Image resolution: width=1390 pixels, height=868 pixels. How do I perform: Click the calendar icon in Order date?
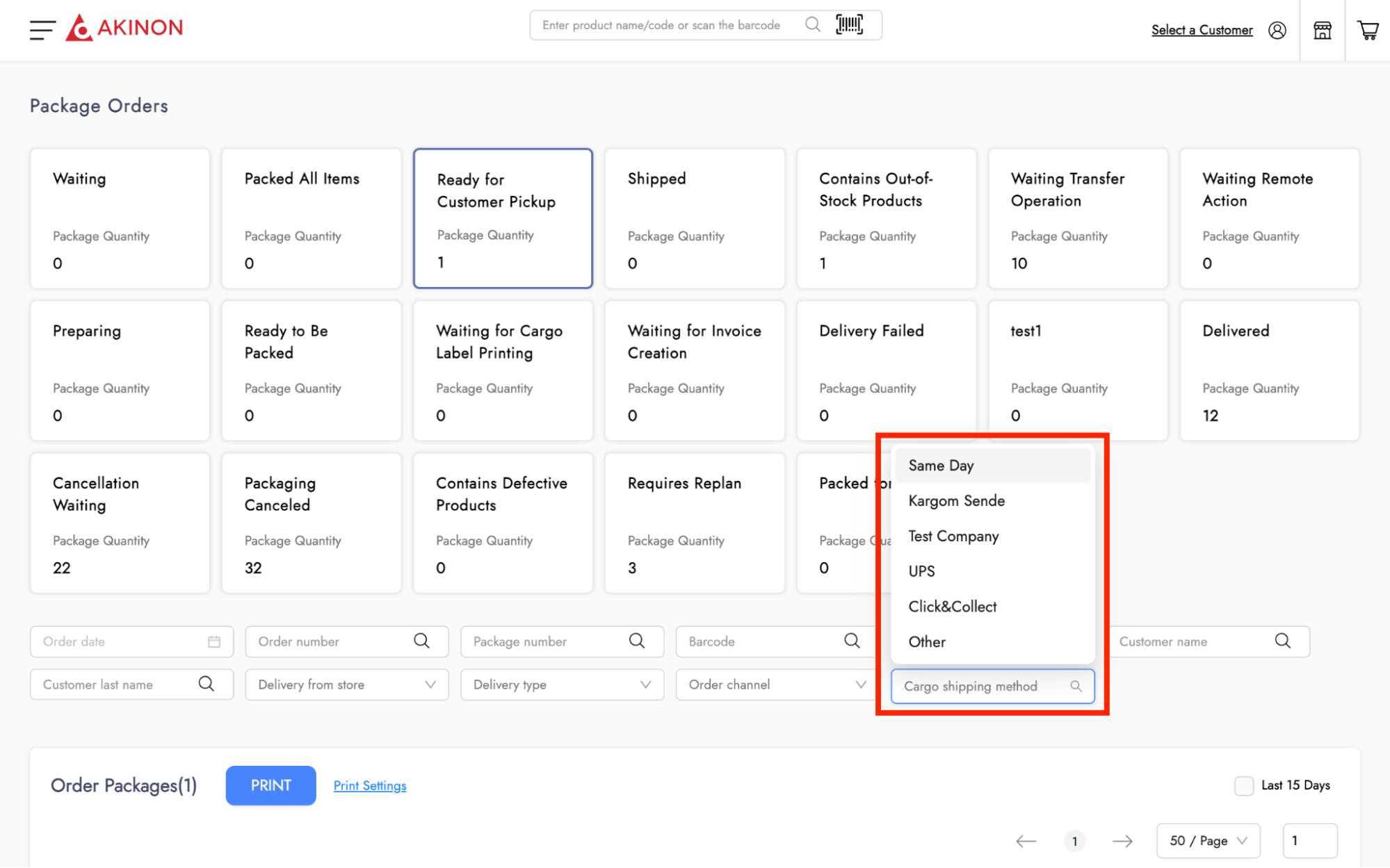coord(213,641)
